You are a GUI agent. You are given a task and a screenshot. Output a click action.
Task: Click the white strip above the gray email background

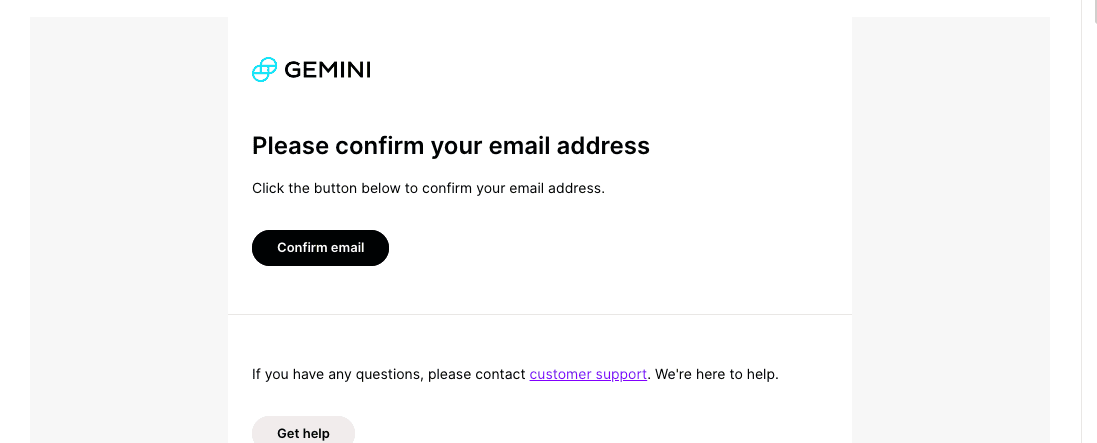click(540, 8)
